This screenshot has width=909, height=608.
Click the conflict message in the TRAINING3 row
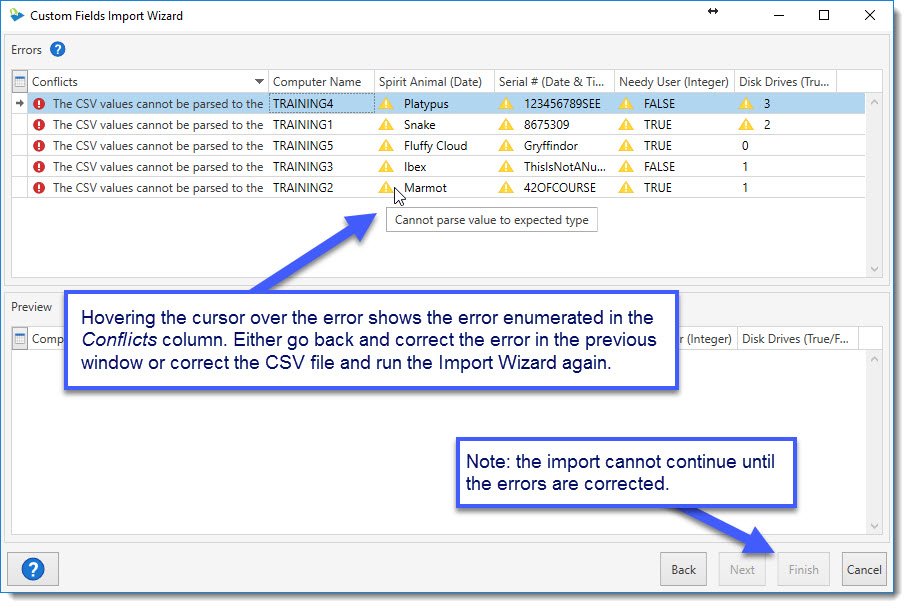(158, 167)
